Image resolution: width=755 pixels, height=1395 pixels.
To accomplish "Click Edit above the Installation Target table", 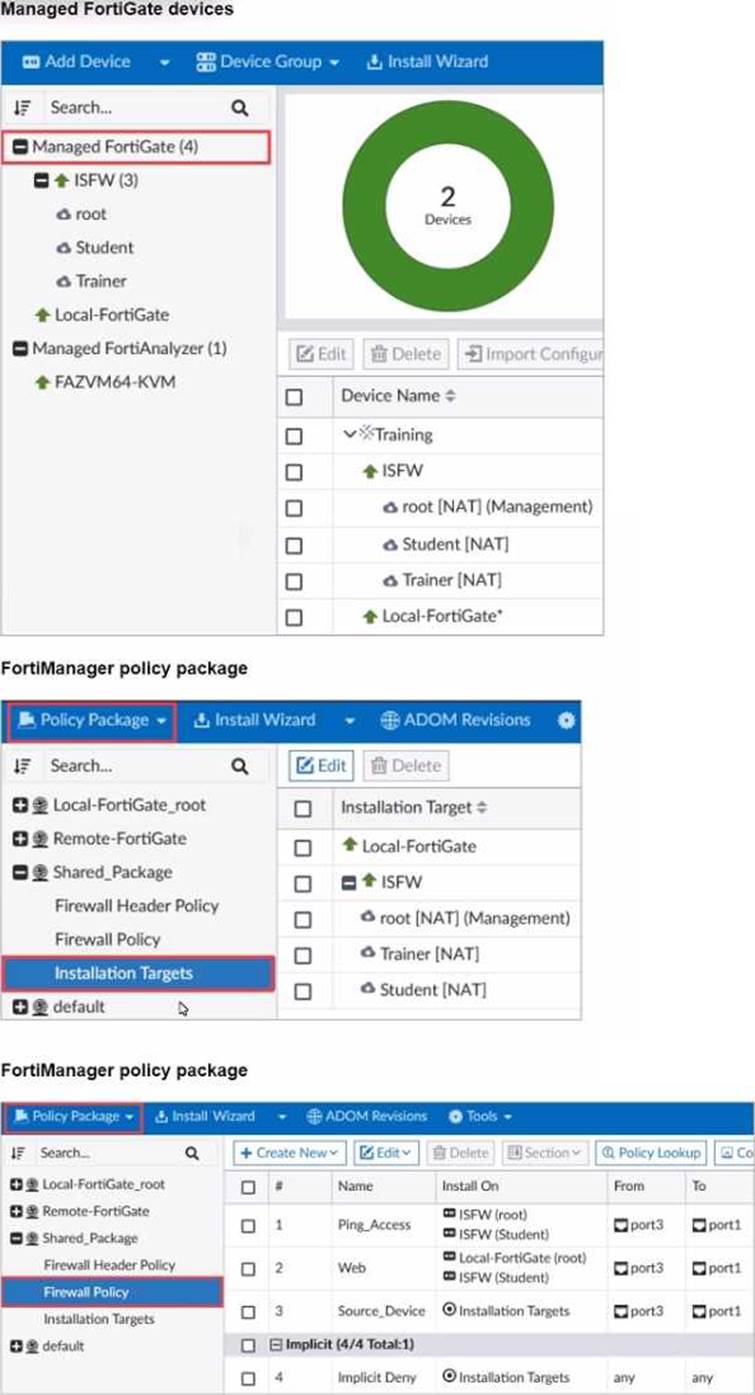I will pyautogui.click(x=322, y=766).
